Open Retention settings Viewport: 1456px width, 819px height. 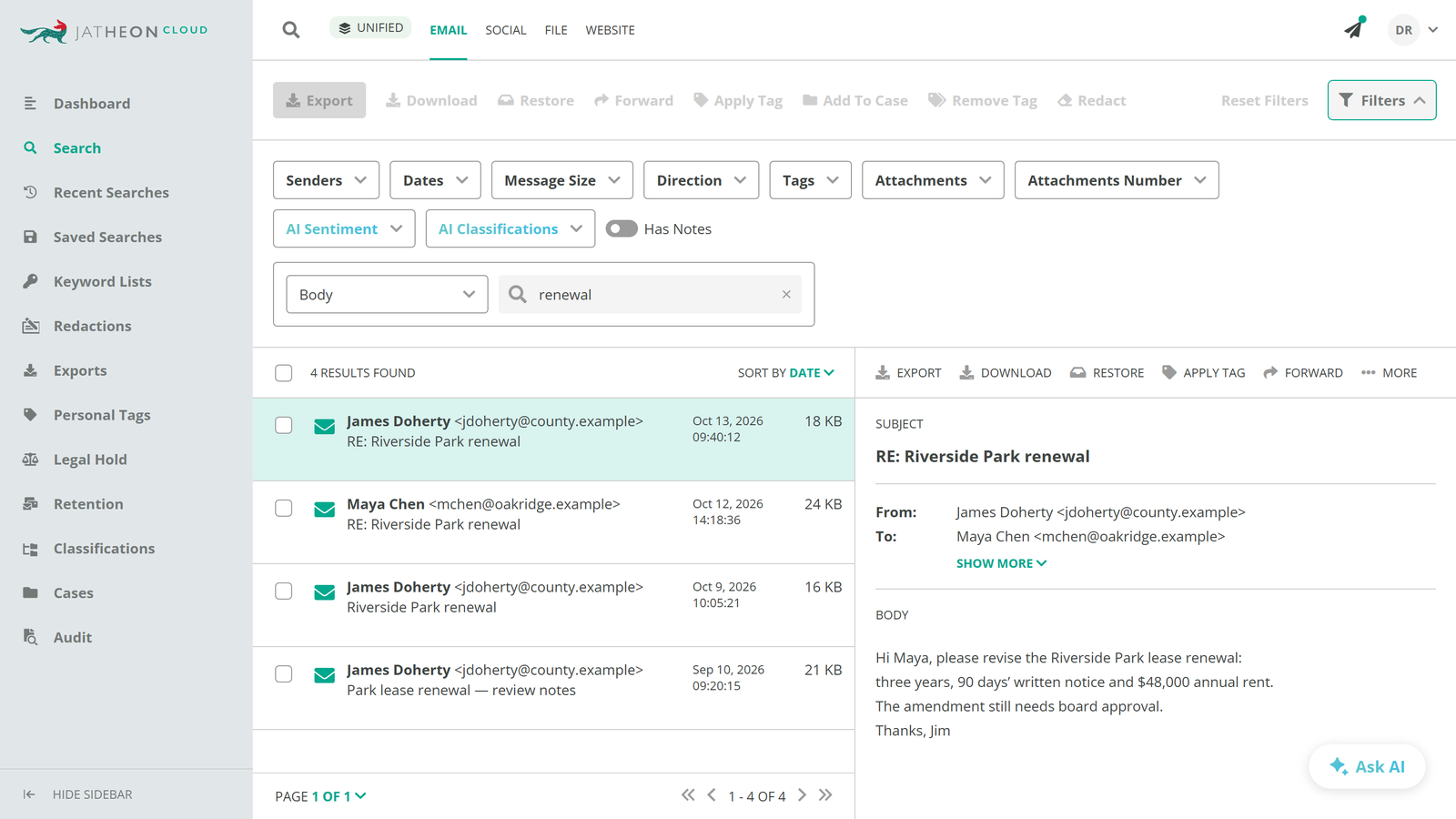click(88, 505)
